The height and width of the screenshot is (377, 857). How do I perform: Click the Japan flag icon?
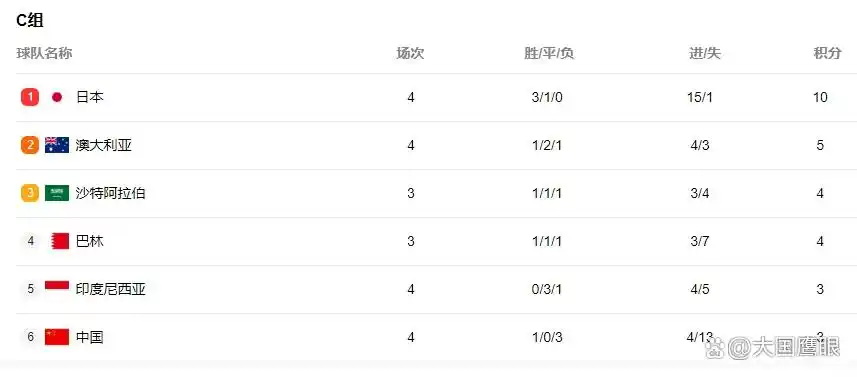[57, 98]
